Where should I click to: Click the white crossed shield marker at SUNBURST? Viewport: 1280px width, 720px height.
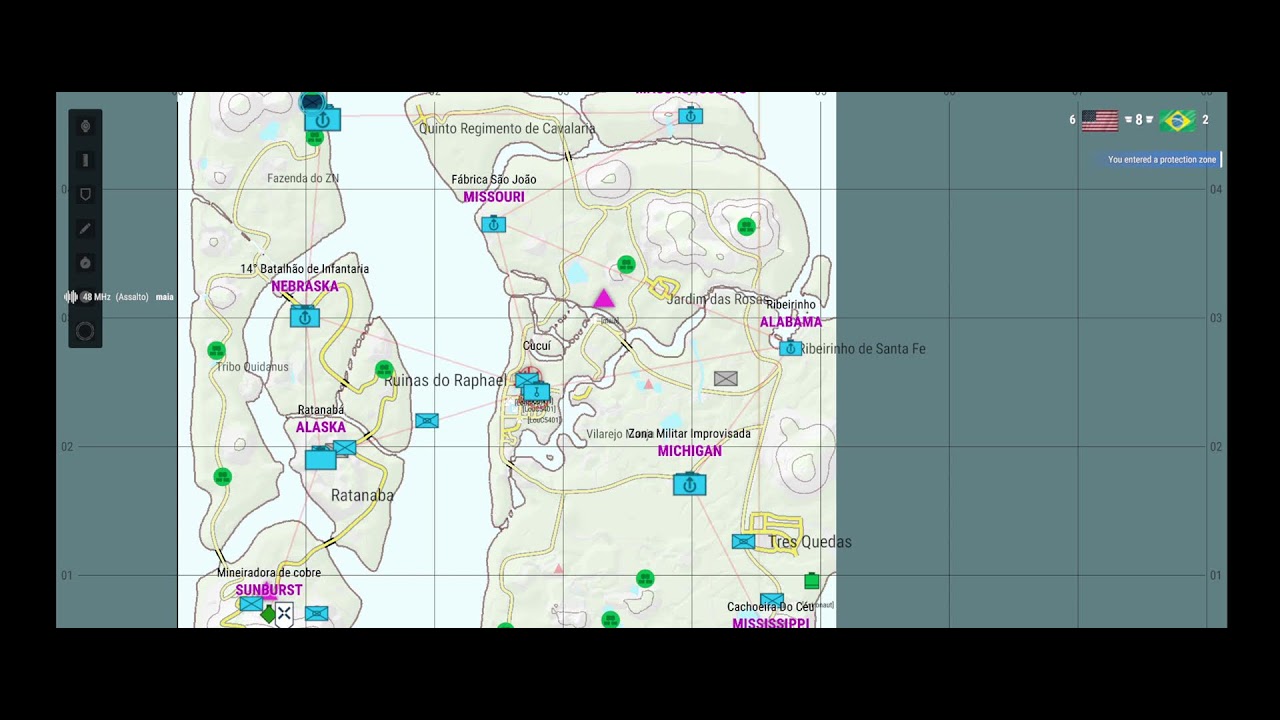pyautogui.click(x=284, y=613)
